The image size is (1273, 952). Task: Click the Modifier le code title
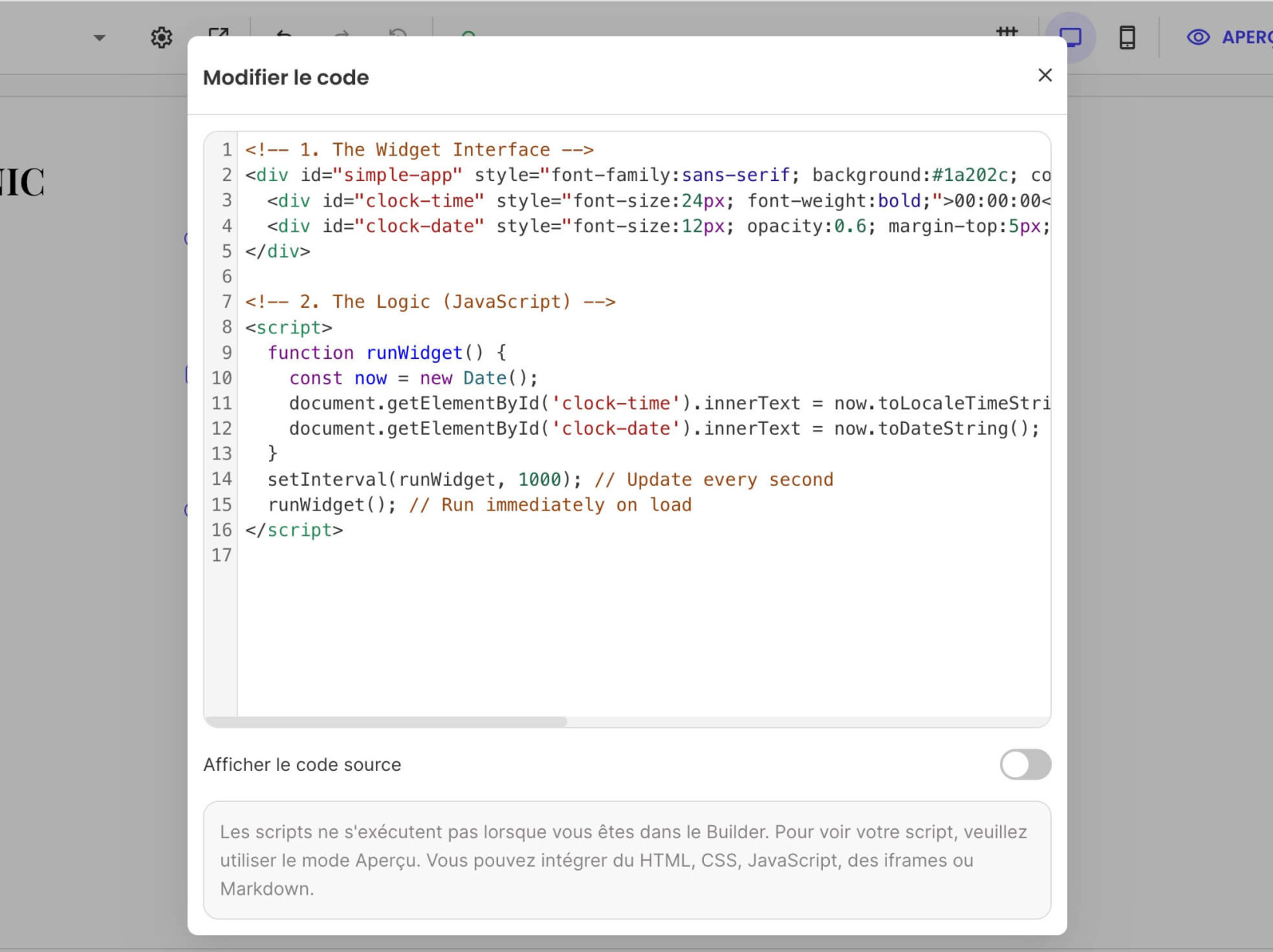[285, 77]
